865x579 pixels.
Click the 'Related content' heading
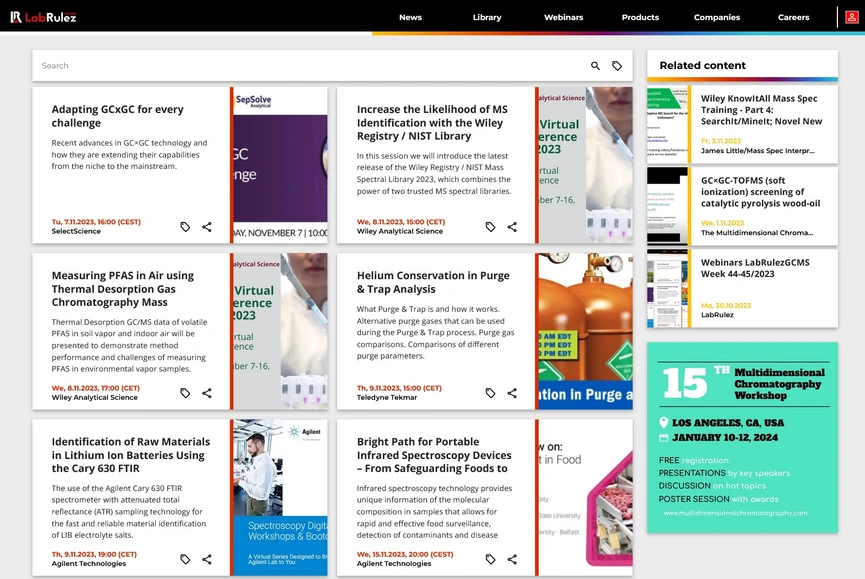point(702,65)
